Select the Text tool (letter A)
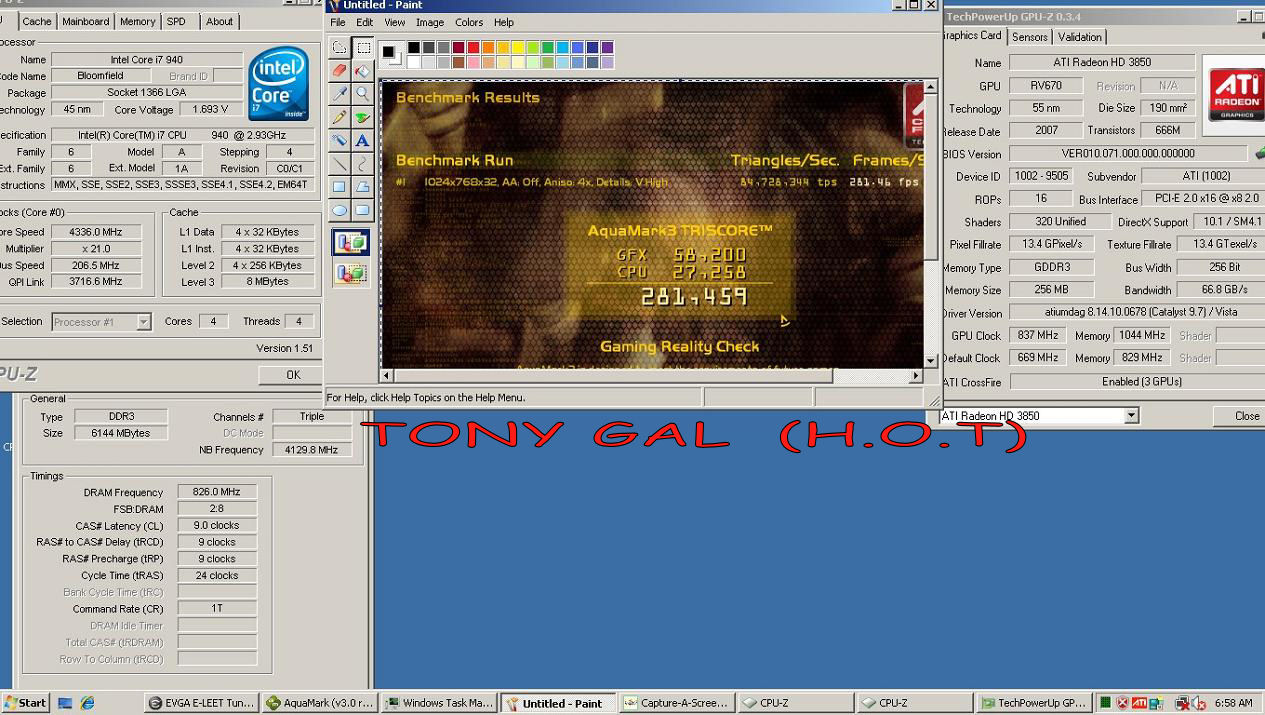The height and width of the screenshot is (715, 1265). tap(362, 140)
